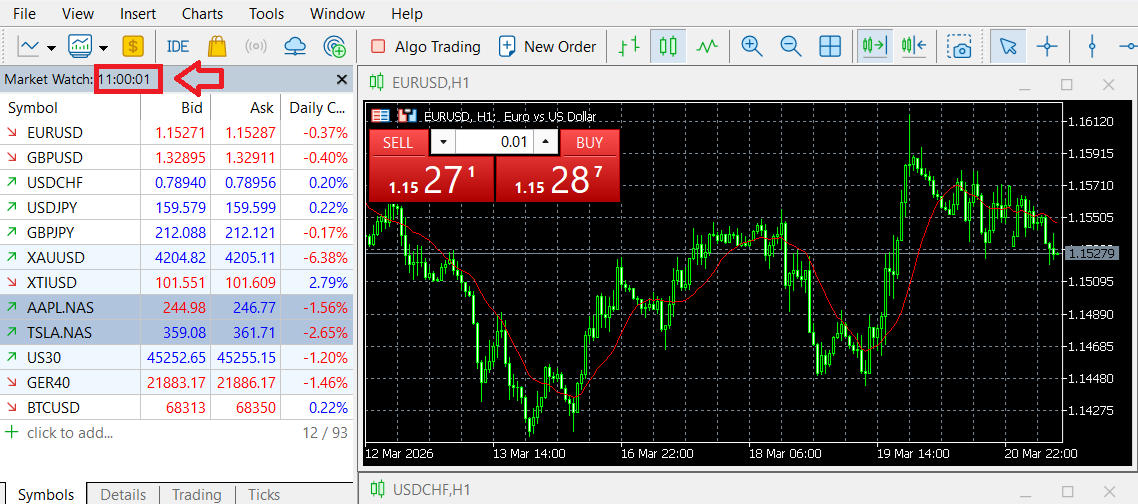The image size is (1138, 504).
Task: Click the Signals broadcast icon
Action: tap(256, 46)
